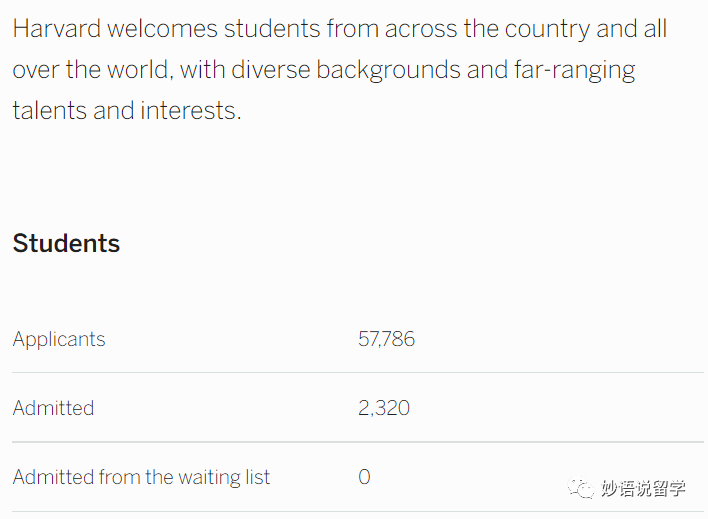Select the waiting list value 0
This screenshot has height=519, width=708.
point(364,477)
